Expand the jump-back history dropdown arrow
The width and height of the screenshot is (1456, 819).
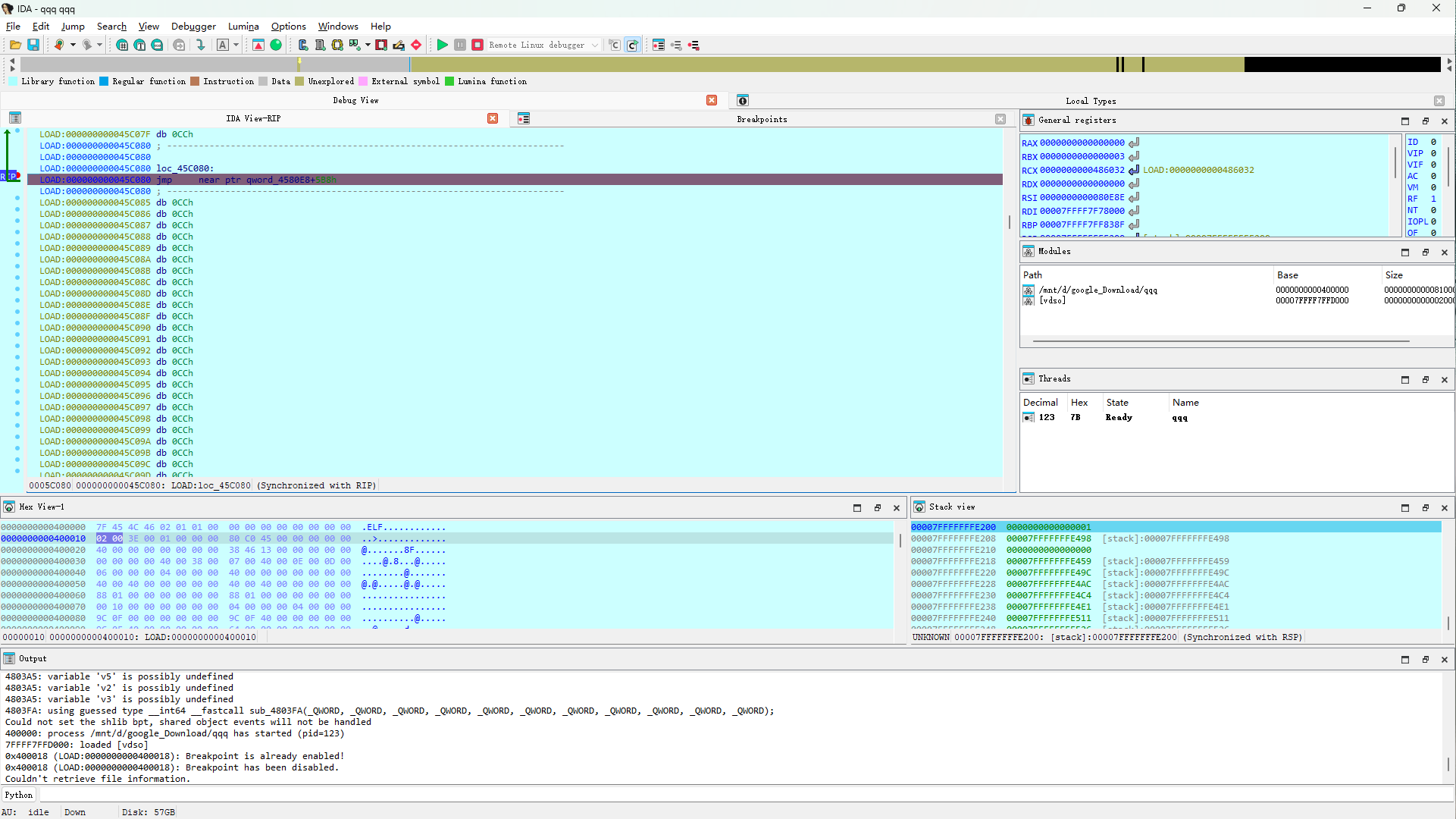[x=73, y=45]
